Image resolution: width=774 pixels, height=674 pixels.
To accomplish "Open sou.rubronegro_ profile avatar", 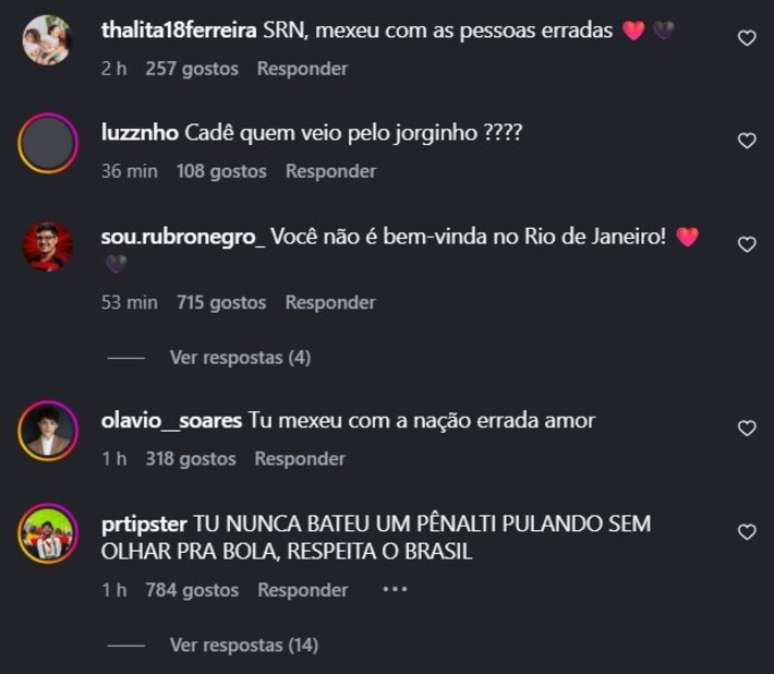I will tap(47, 246).
